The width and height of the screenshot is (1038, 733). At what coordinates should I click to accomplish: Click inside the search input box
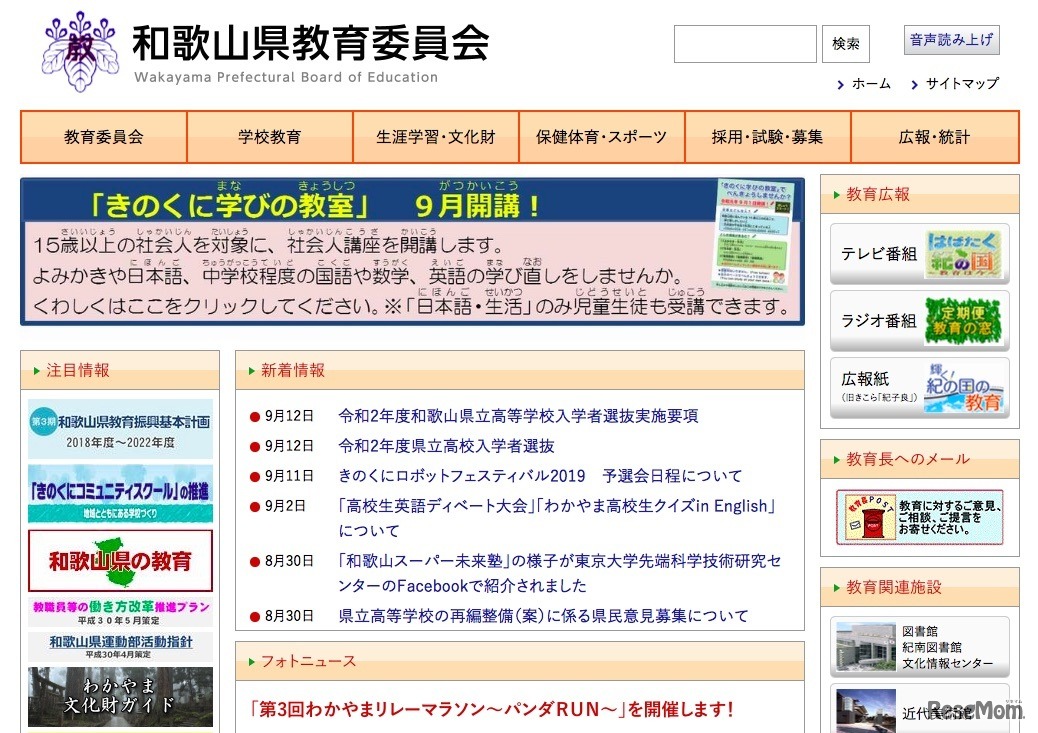point(745,44)
